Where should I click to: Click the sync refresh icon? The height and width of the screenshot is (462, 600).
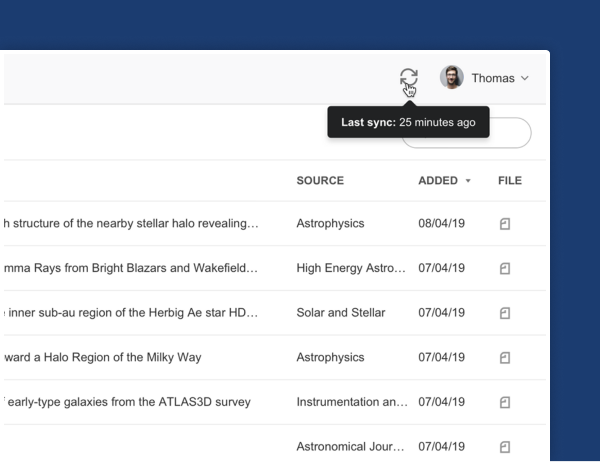pos(407,78)
